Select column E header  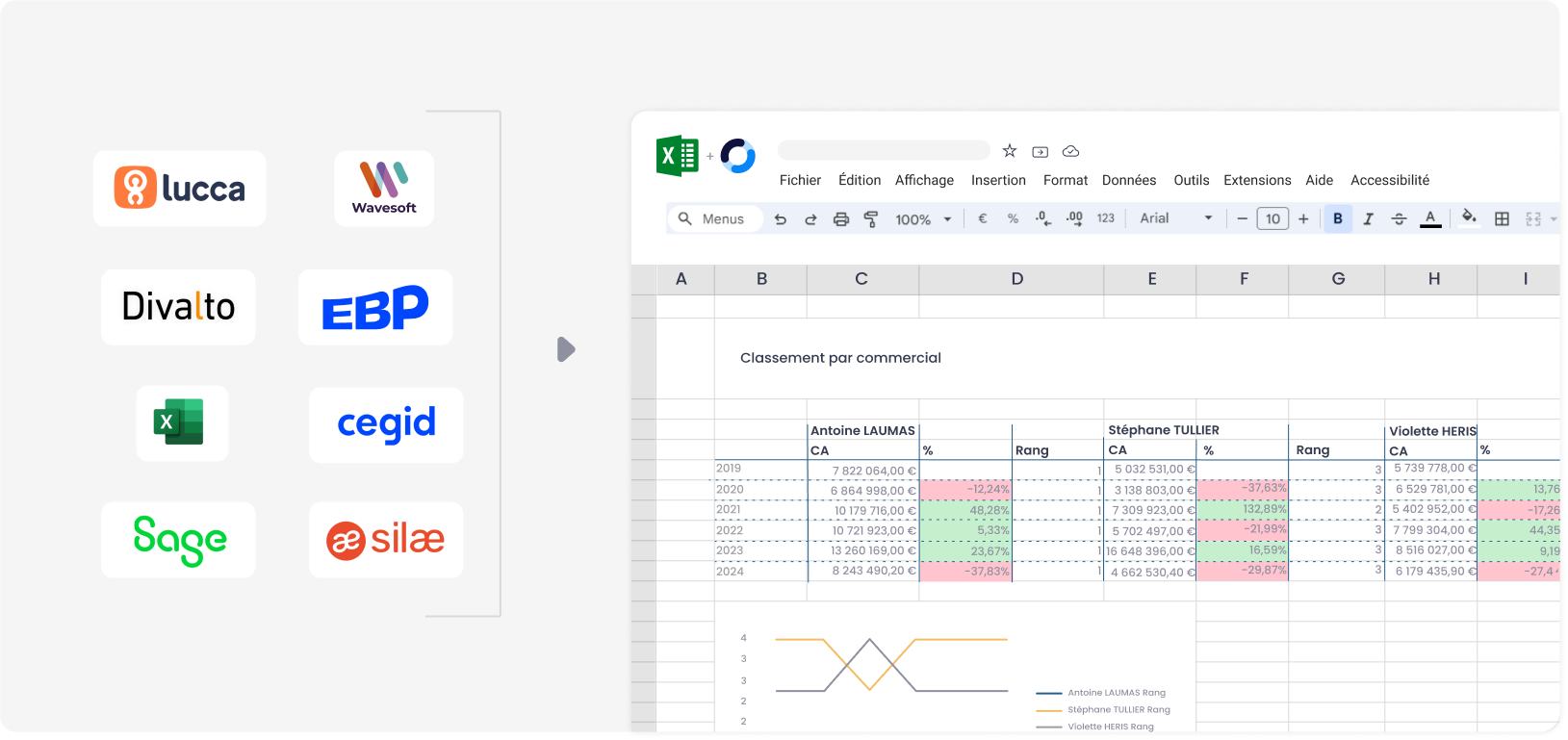1151,279
